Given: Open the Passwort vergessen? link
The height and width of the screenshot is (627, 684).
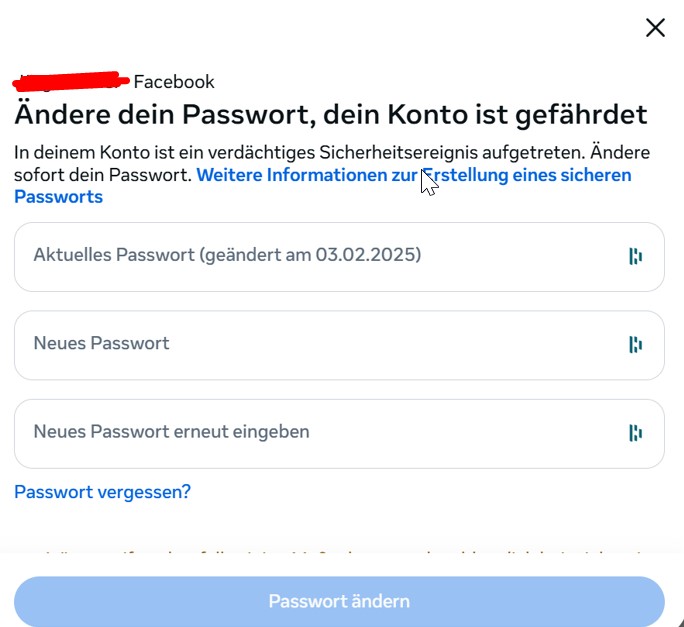Looking at the screenshot, I should (102, 492).
